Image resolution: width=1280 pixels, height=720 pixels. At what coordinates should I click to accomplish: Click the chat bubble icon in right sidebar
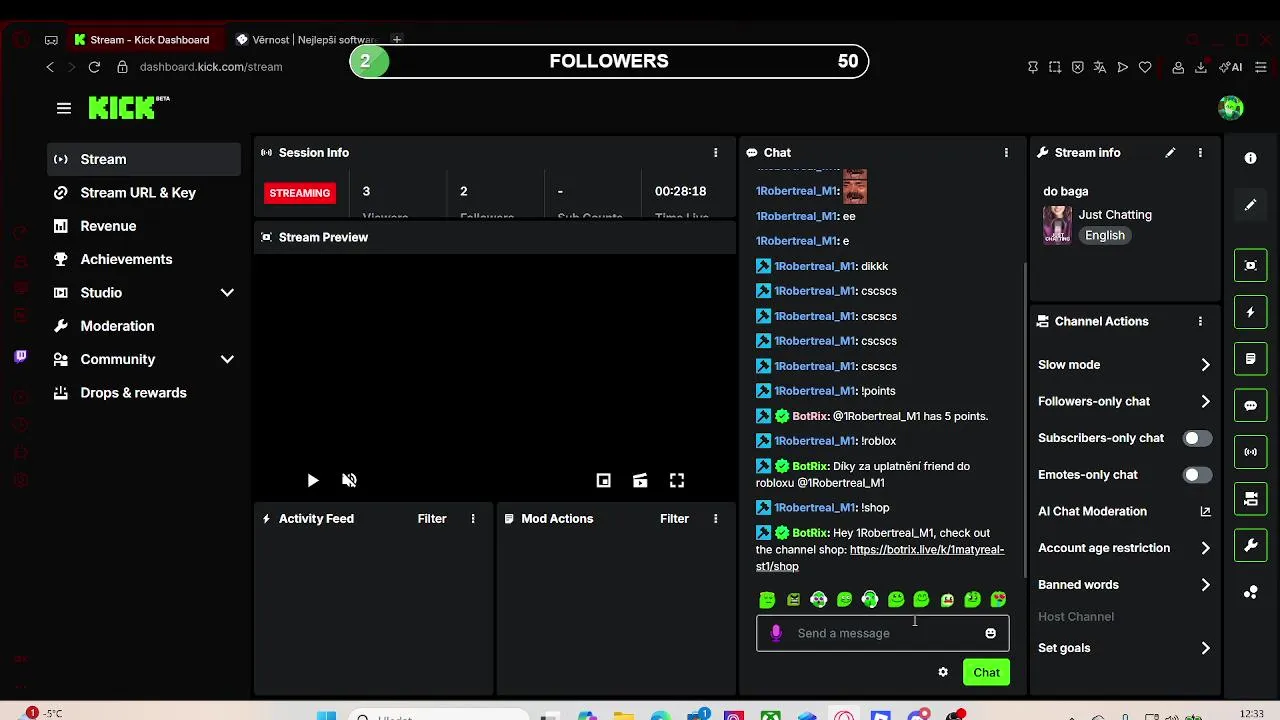[1250, 406]
